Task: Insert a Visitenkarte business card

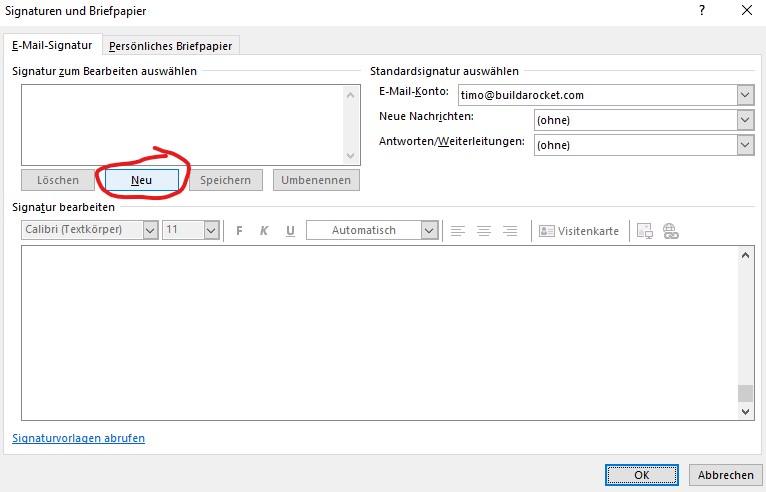Action: (579, 231)
